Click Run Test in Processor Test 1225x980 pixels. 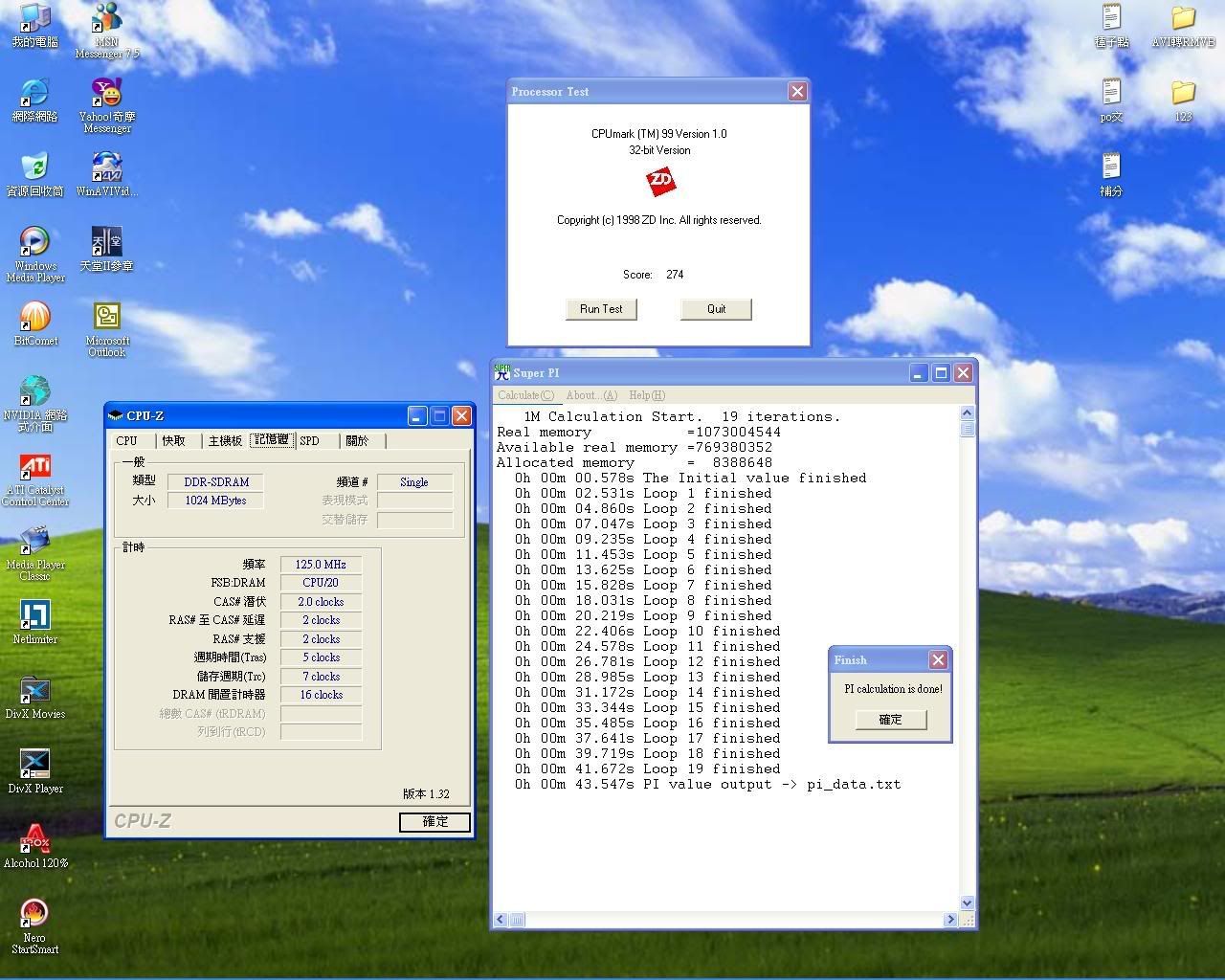tap(601, 309)
